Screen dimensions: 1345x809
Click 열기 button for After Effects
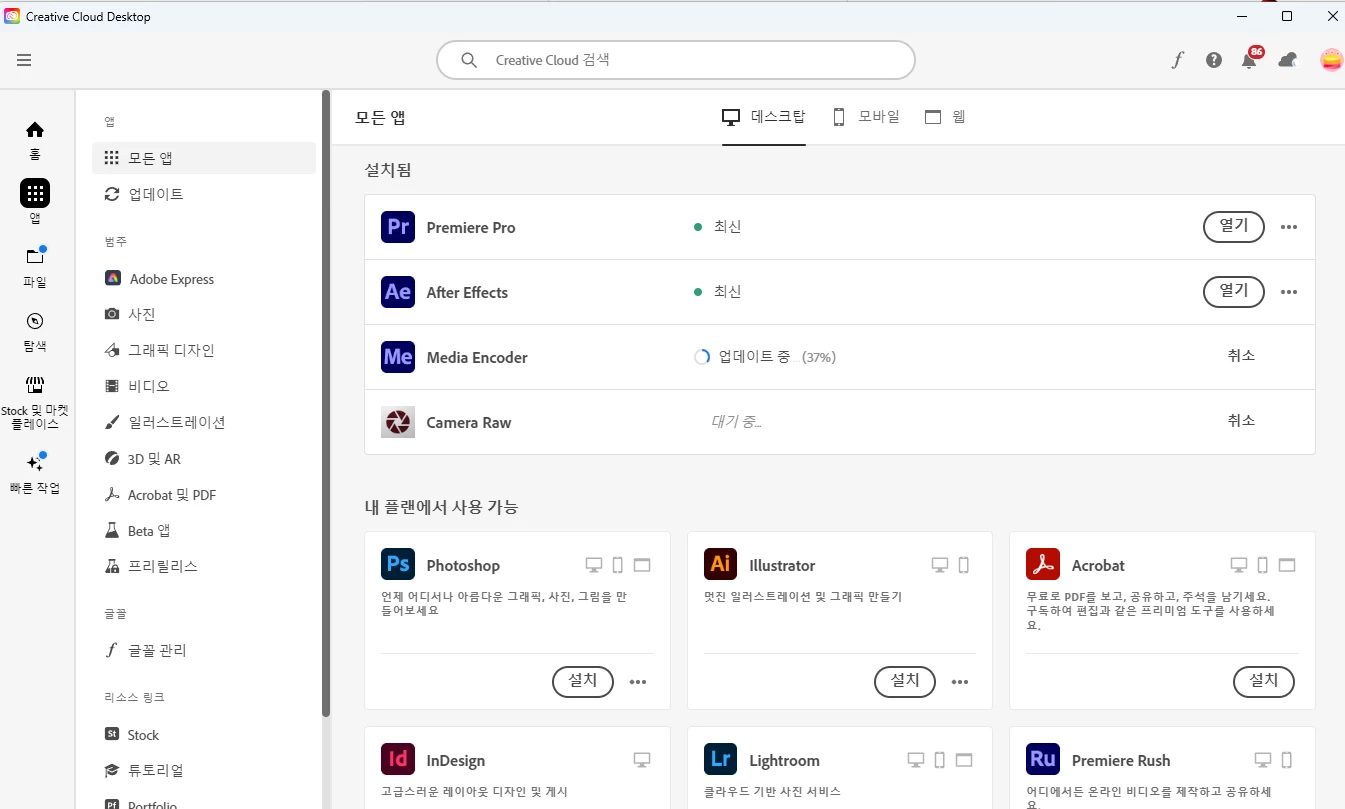1233,291
